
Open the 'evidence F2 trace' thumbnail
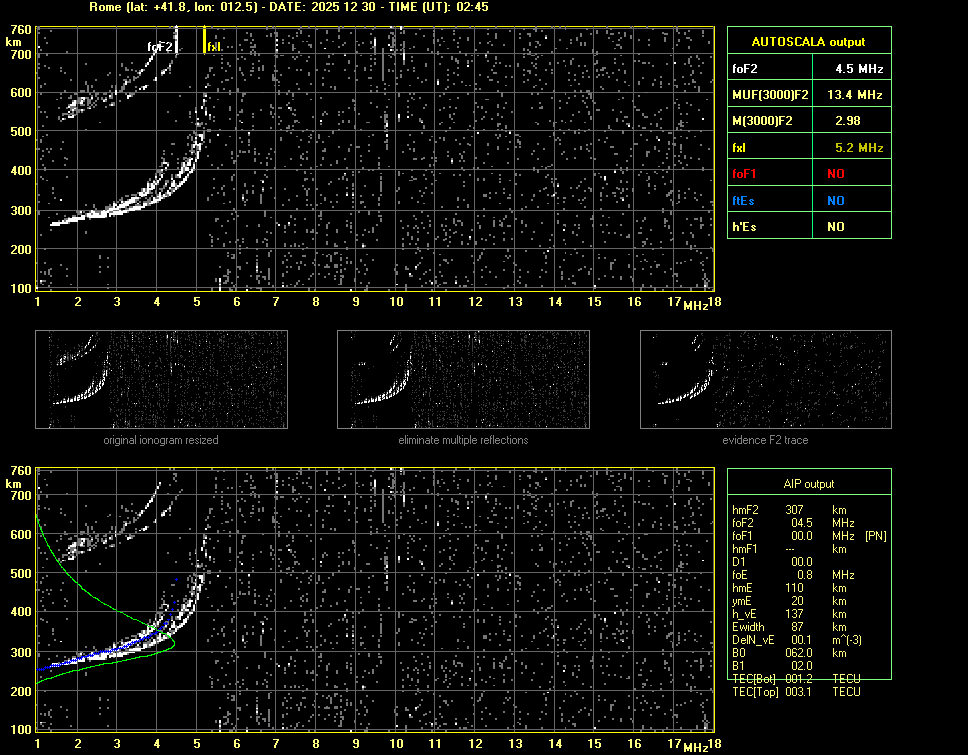[765, 379]
